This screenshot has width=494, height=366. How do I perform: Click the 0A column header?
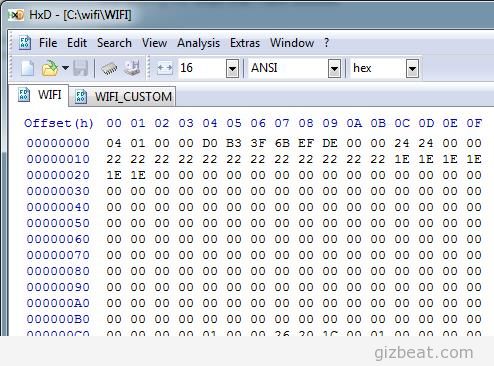tap(354, 123)
